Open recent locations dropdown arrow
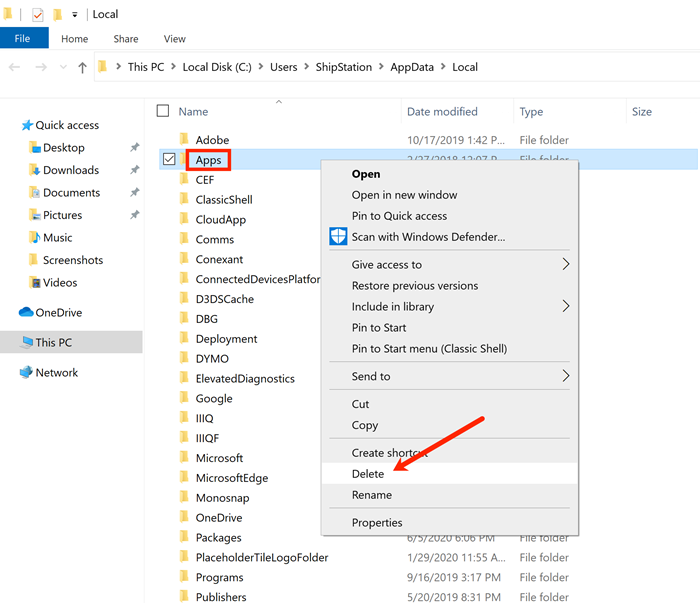700x603 pixels. pyautogui.click(x=63, y=67)
